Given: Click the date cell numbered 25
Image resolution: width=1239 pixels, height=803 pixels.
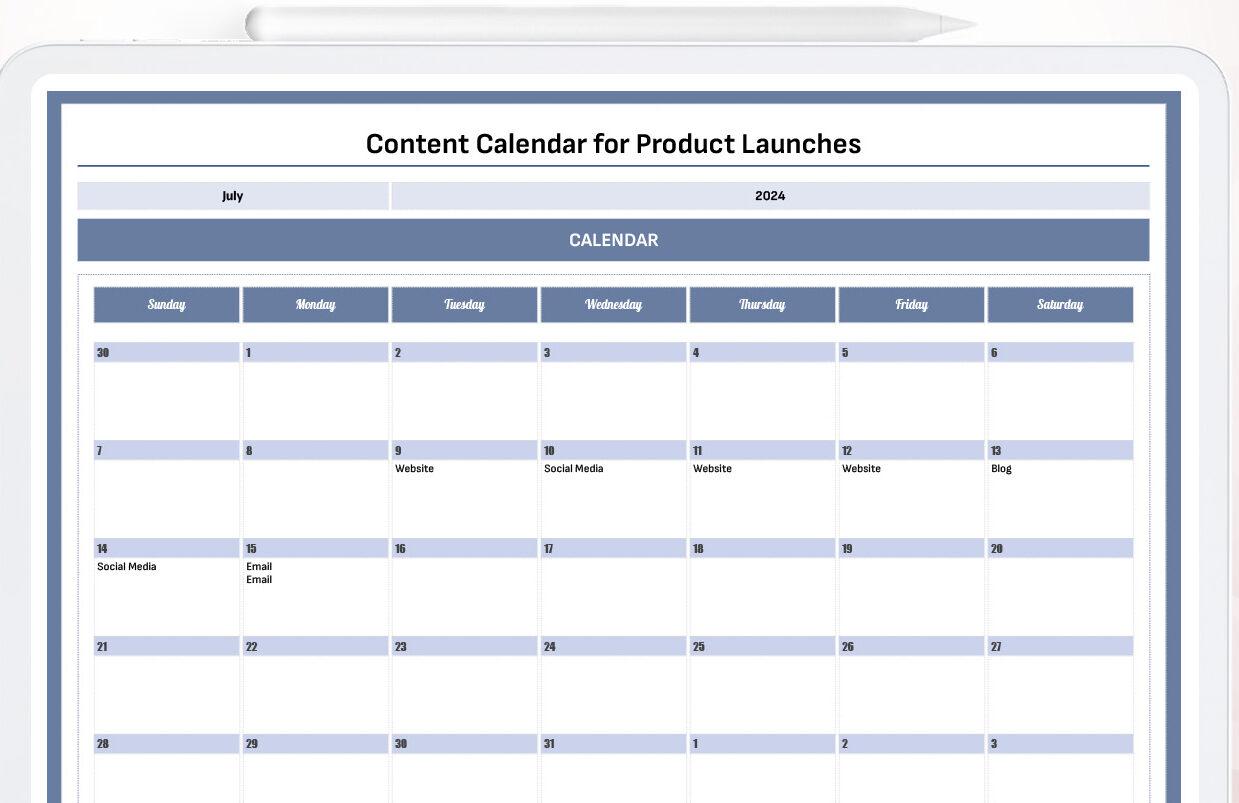Looking at the screenshot, I should [762, 646].
